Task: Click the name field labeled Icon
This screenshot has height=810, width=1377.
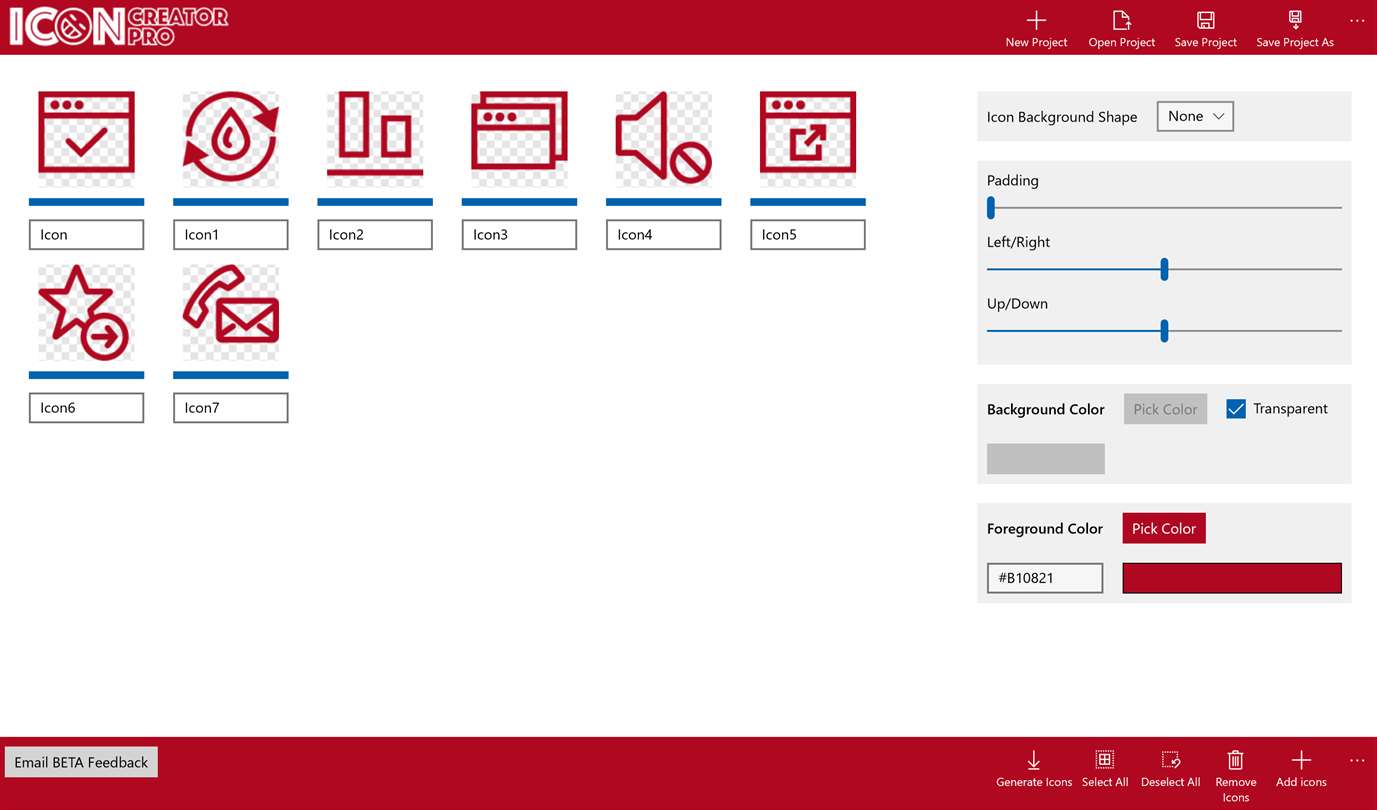Action: [86, 235]
